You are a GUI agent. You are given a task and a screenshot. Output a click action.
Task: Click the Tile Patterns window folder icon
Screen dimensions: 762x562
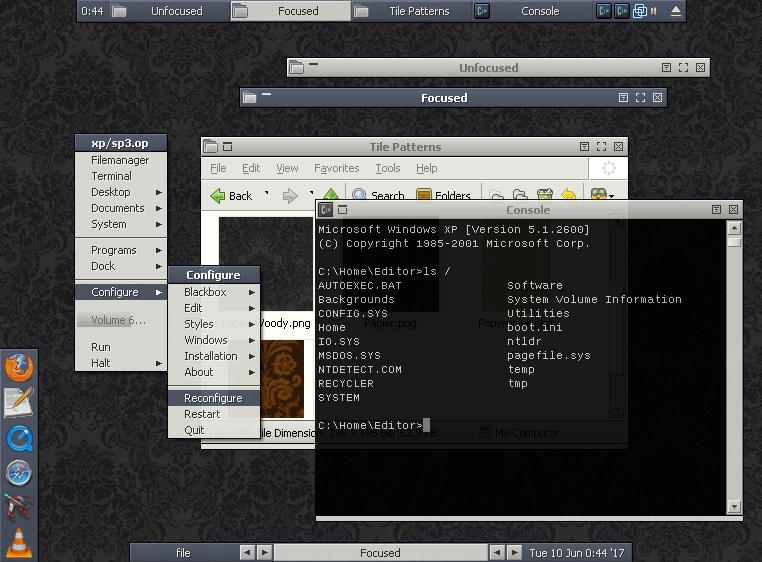pos(210,146)
